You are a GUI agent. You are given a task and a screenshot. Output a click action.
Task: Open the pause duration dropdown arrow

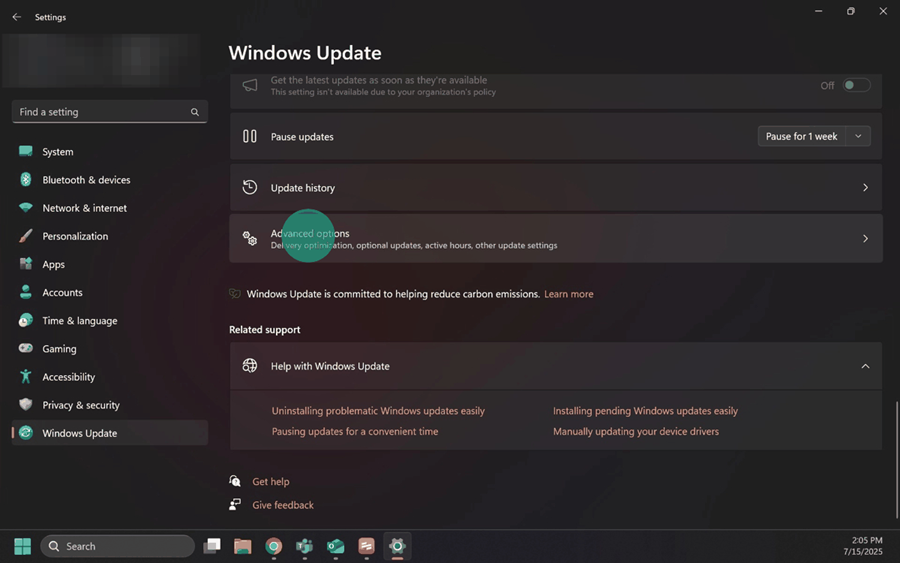(x=858, y=137)
